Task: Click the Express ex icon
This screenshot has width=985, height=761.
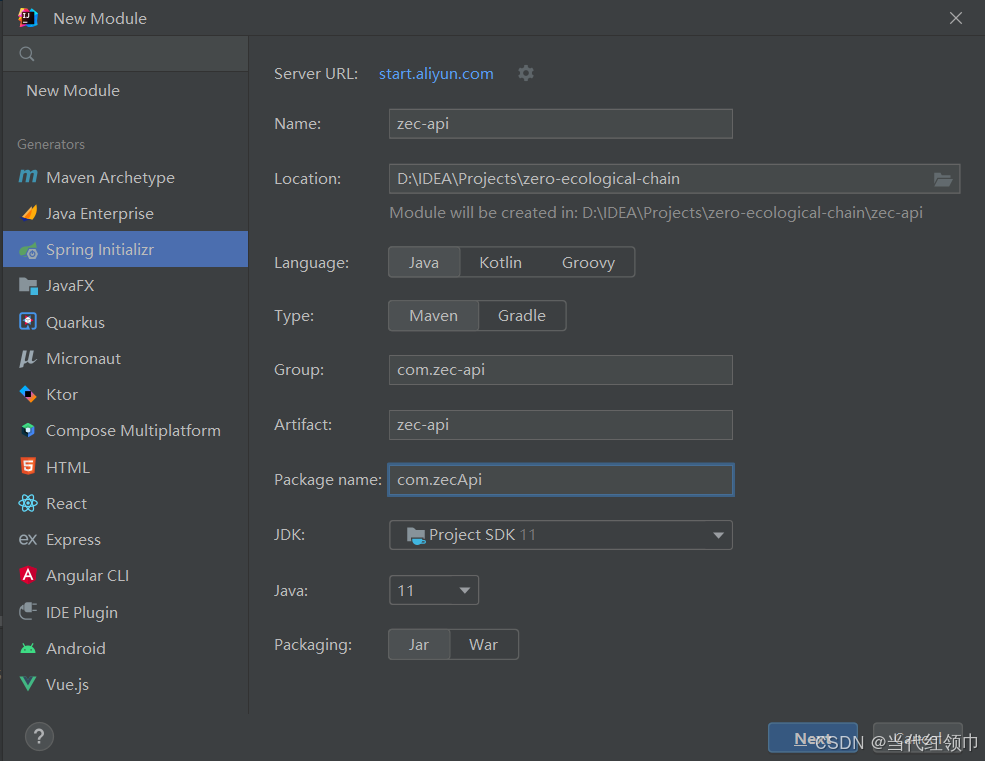Action: (28, 539)
